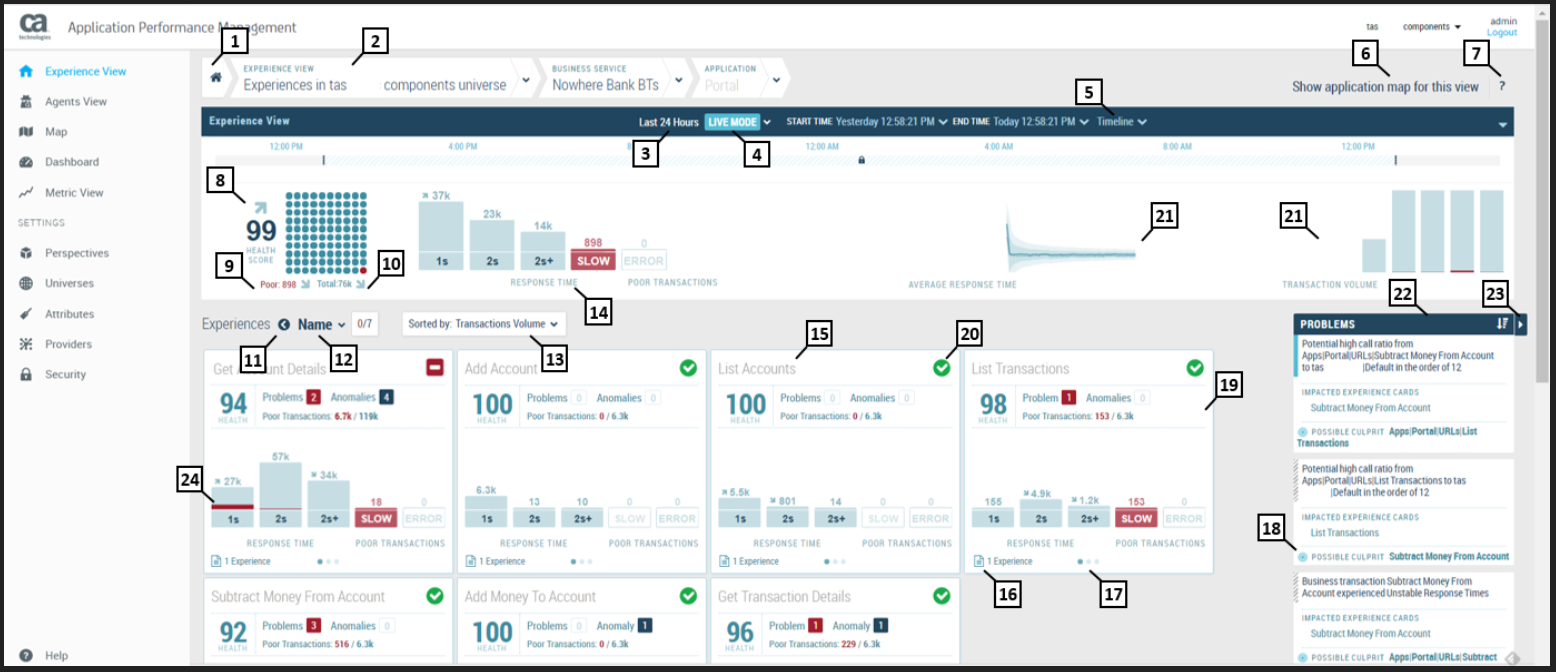Click the Transaction Volume bar chart
This screenshot has width=1556, height=672.
pyautogui.click(x=1433, y=231)
